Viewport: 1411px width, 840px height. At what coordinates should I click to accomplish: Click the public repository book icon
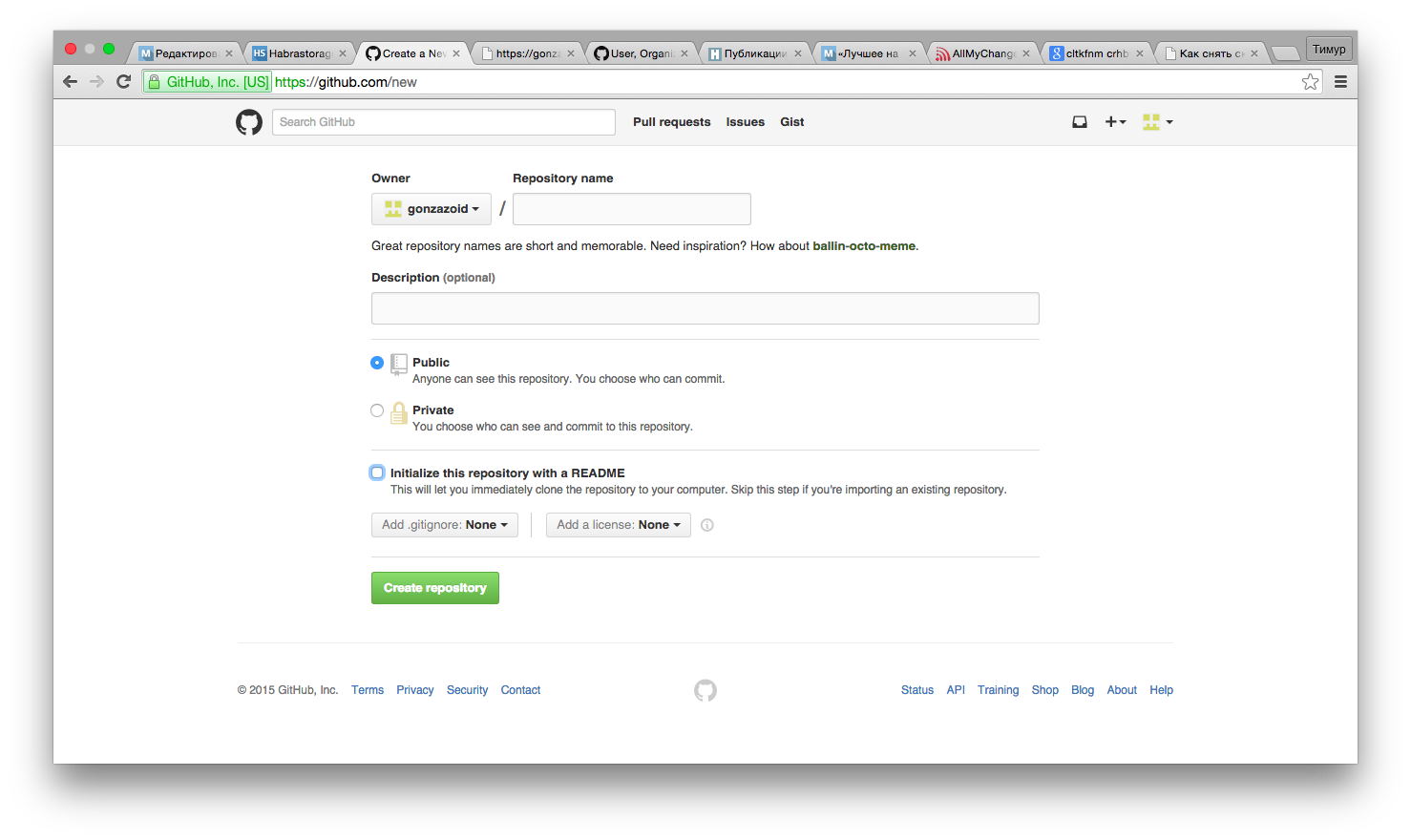399,365
